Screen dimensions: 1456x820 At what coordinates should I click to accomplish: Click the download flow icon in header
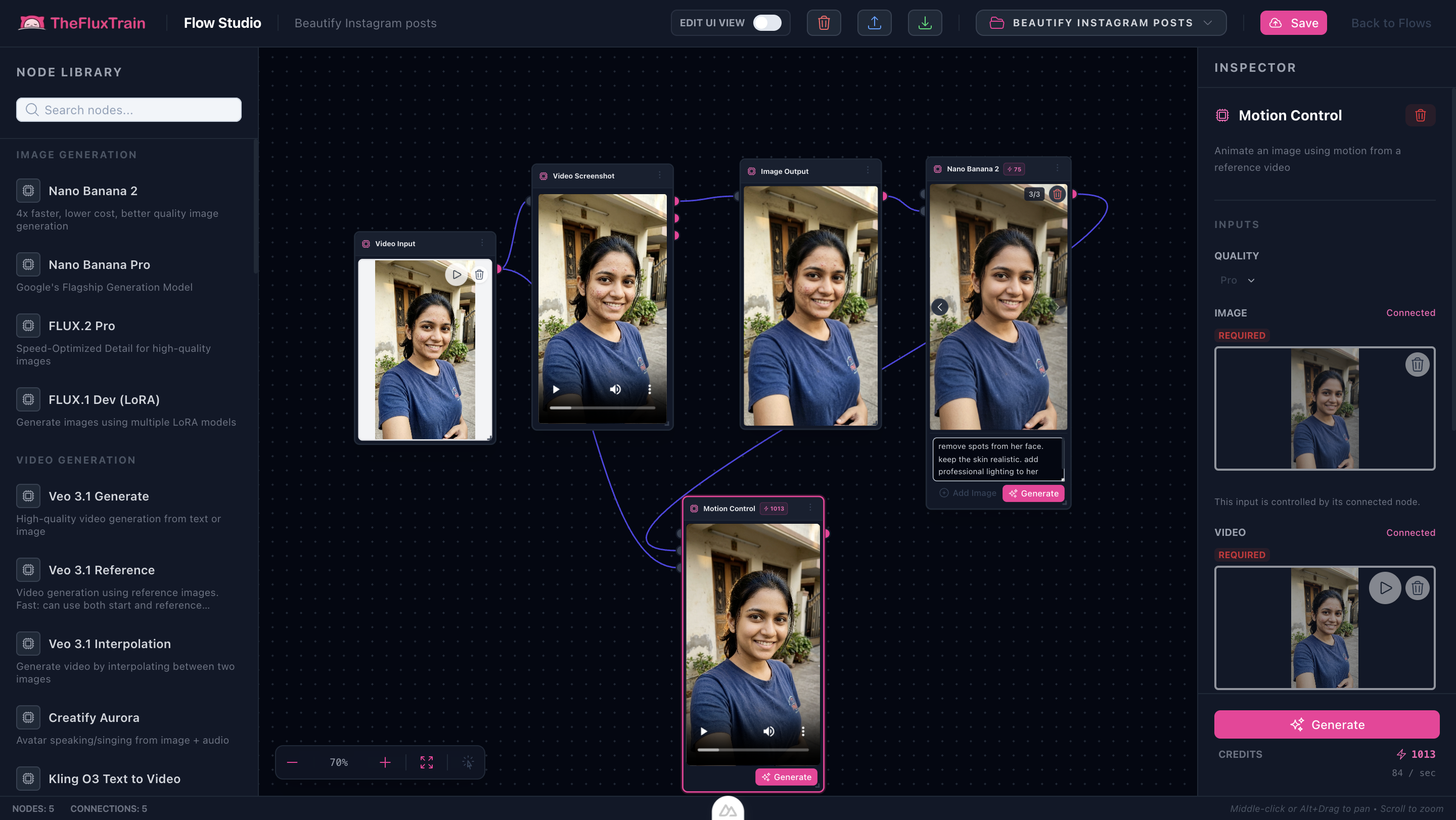(925, 23)
